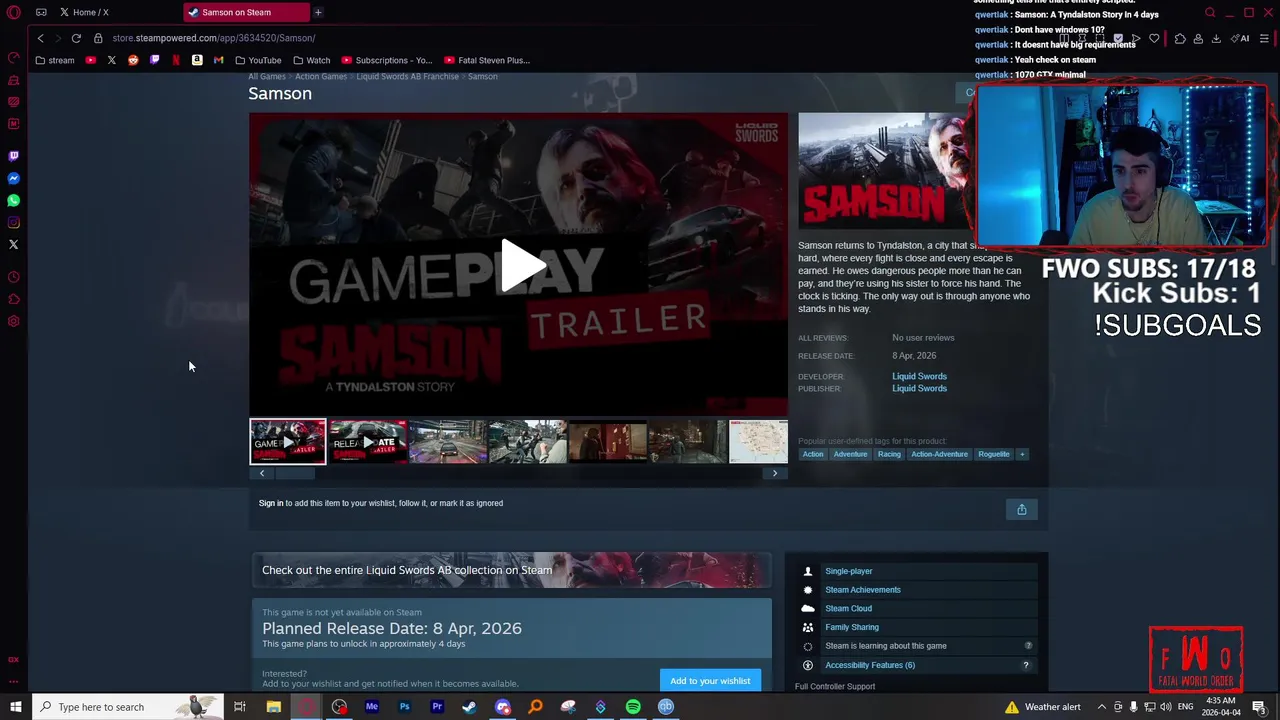1280x720 pixels.
Task: Open File Explorer from the taskbar
Action: point(273,707)
